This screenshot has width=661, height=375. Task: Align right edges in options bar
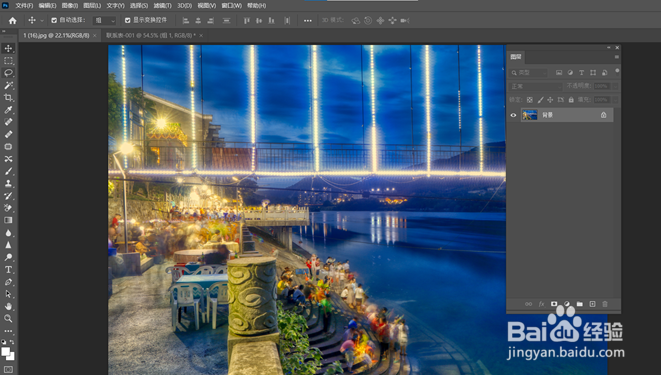point(211,20)
